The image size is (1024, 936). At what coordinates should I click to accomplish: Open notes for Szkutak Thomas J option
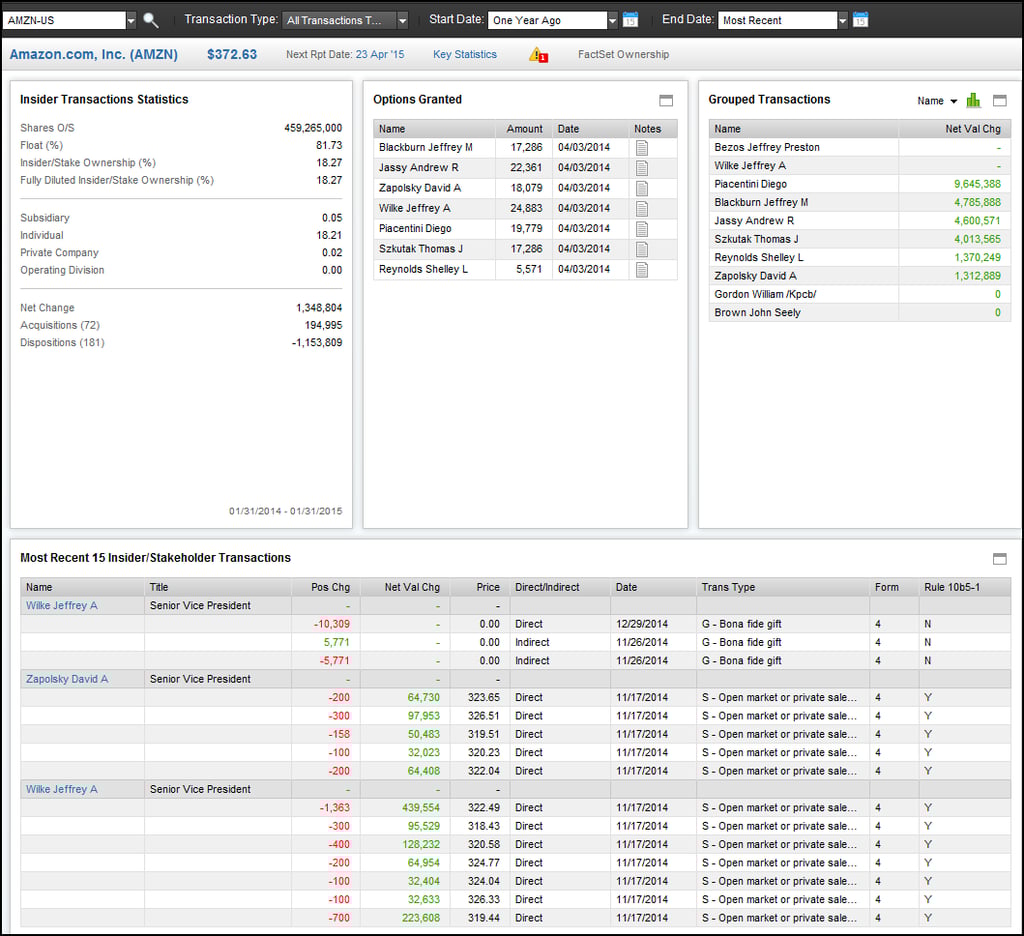642,250
